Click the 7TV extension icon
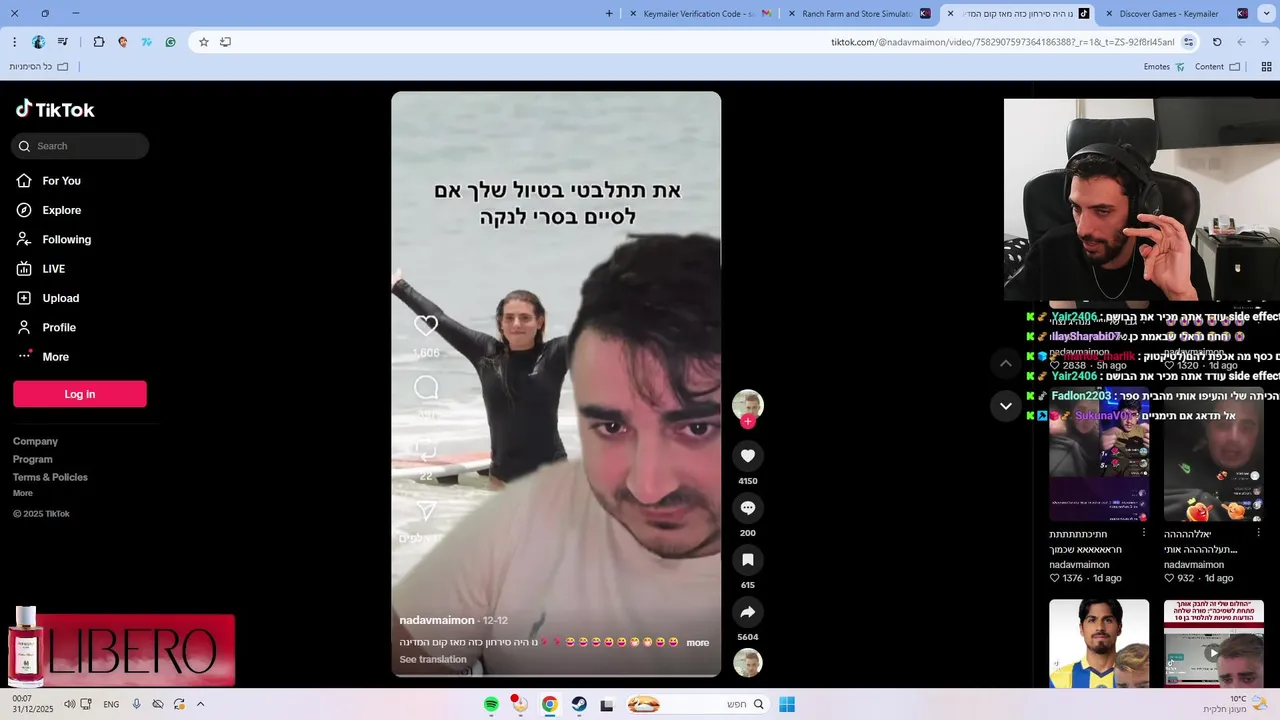The image size is (1280, 720). point(147,42)
